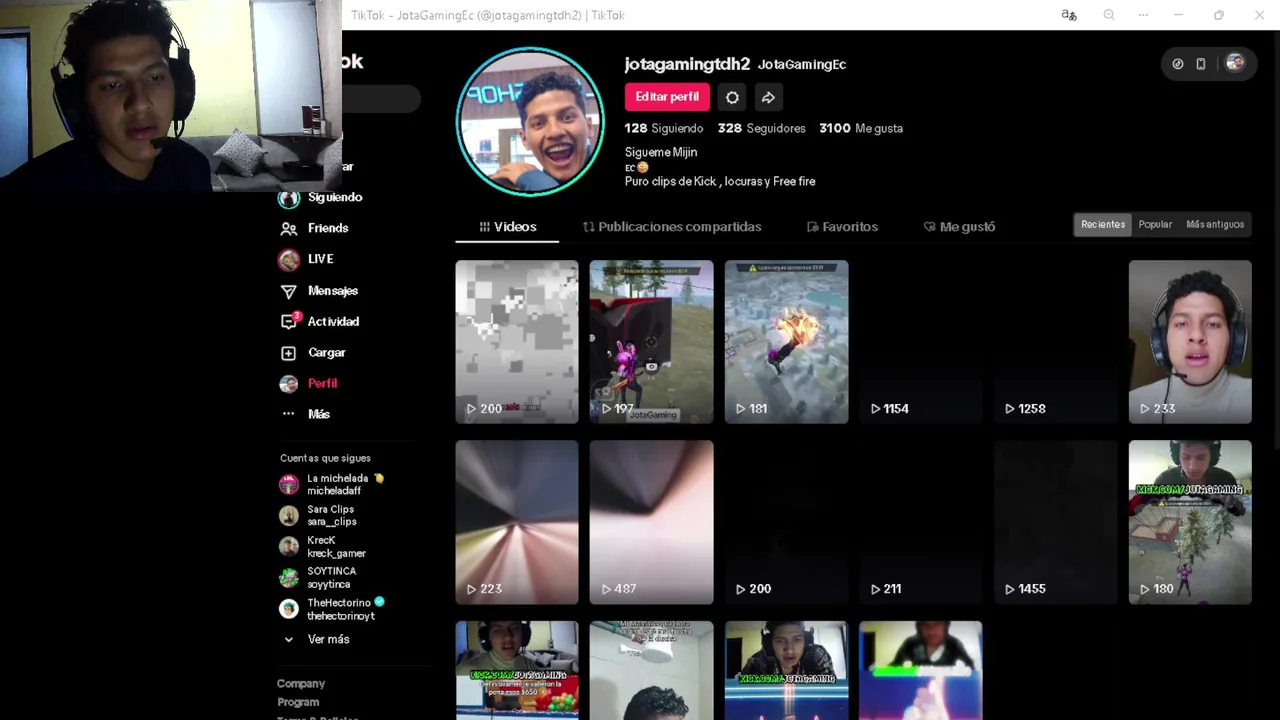This screenshot has width=1280, height=720.
Task: Click the zoom-out magnifier icon in title bar
Action: coord(1109,15)
